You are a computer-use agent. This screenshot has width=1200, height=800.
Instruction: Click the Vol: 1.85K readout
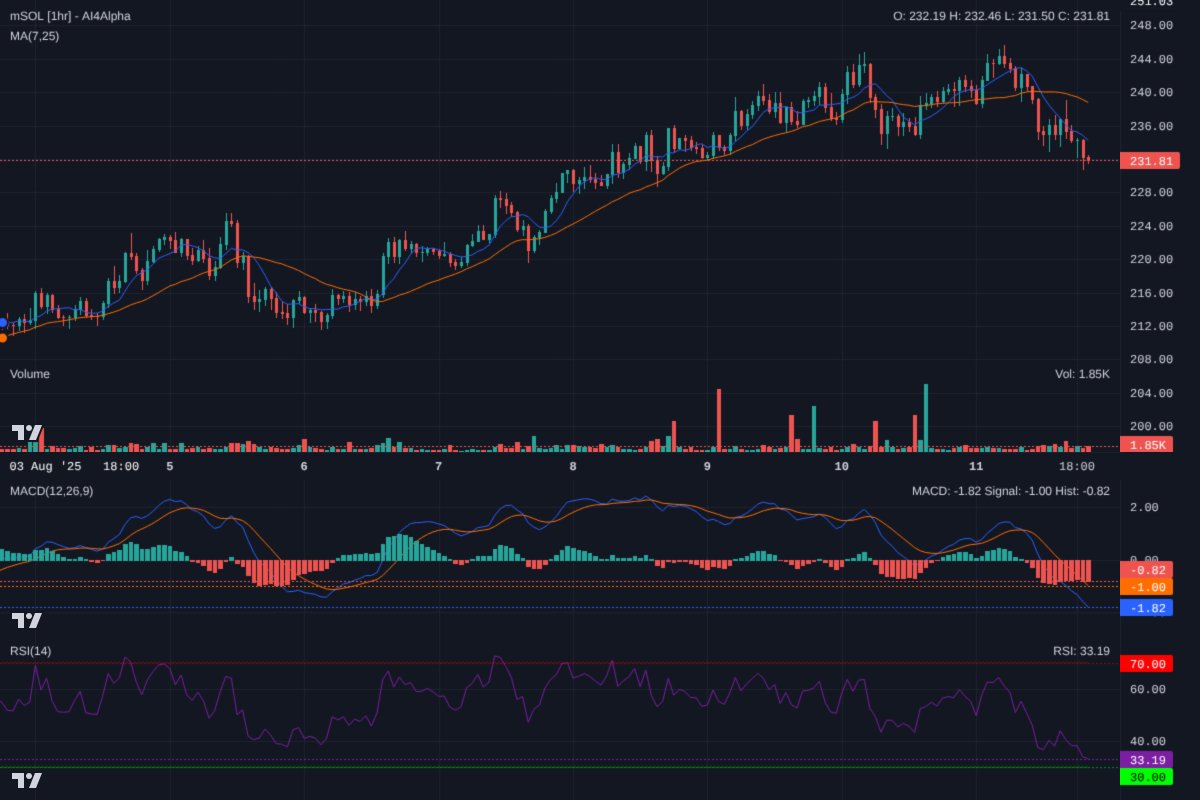[x=1082, y=374]
